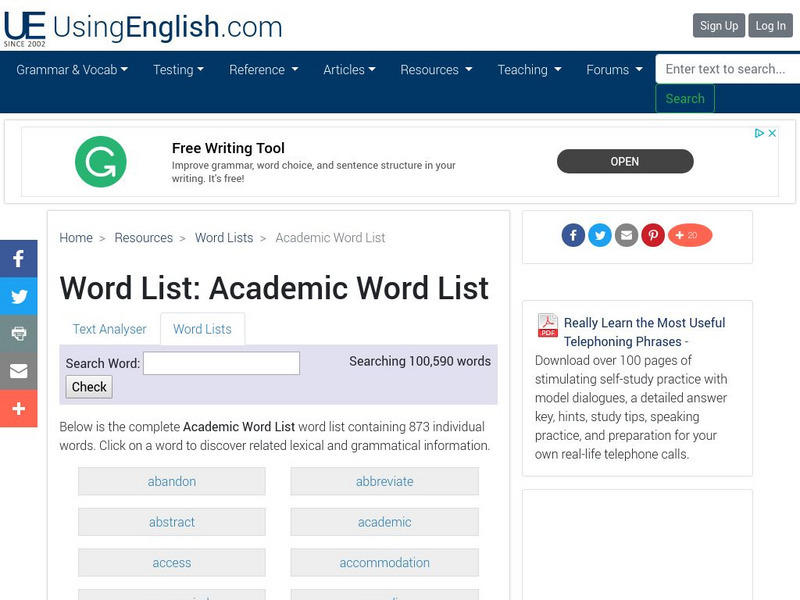Switch to the Text Analyser tab

[x=109, y=329]
